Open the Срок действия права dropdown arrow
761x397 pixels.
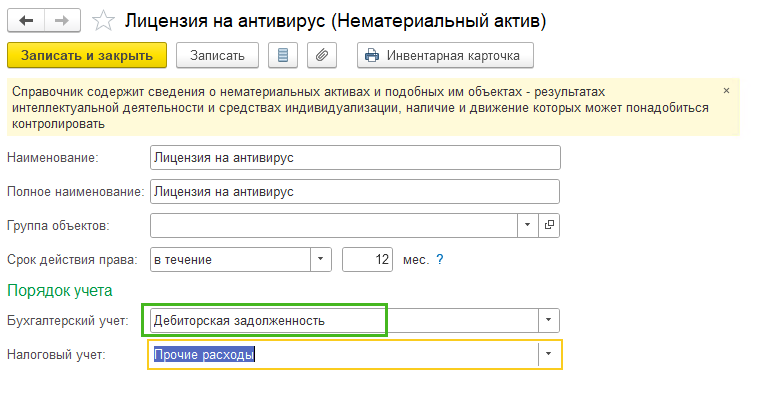pos(321,260)
